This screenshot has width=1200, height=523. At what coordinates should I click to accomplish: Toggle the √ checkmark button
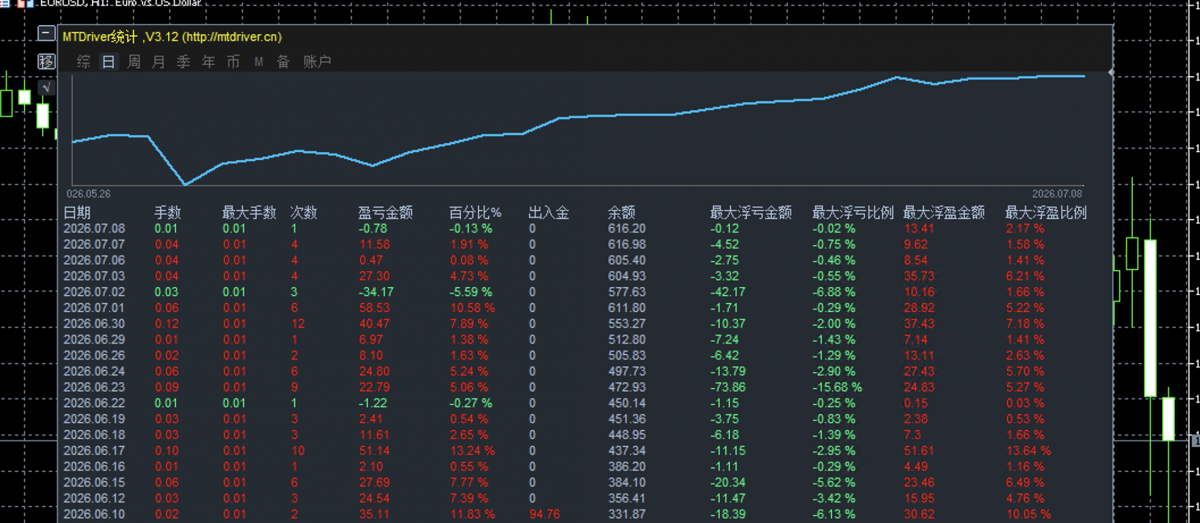46,87
